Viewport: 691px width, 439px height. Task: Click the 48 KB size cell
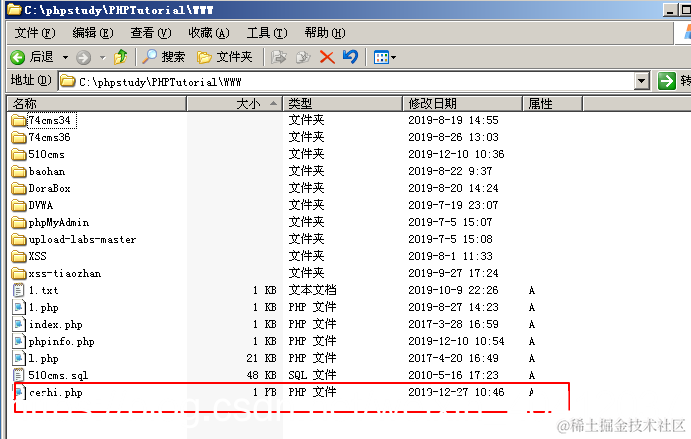click(261, 376)
